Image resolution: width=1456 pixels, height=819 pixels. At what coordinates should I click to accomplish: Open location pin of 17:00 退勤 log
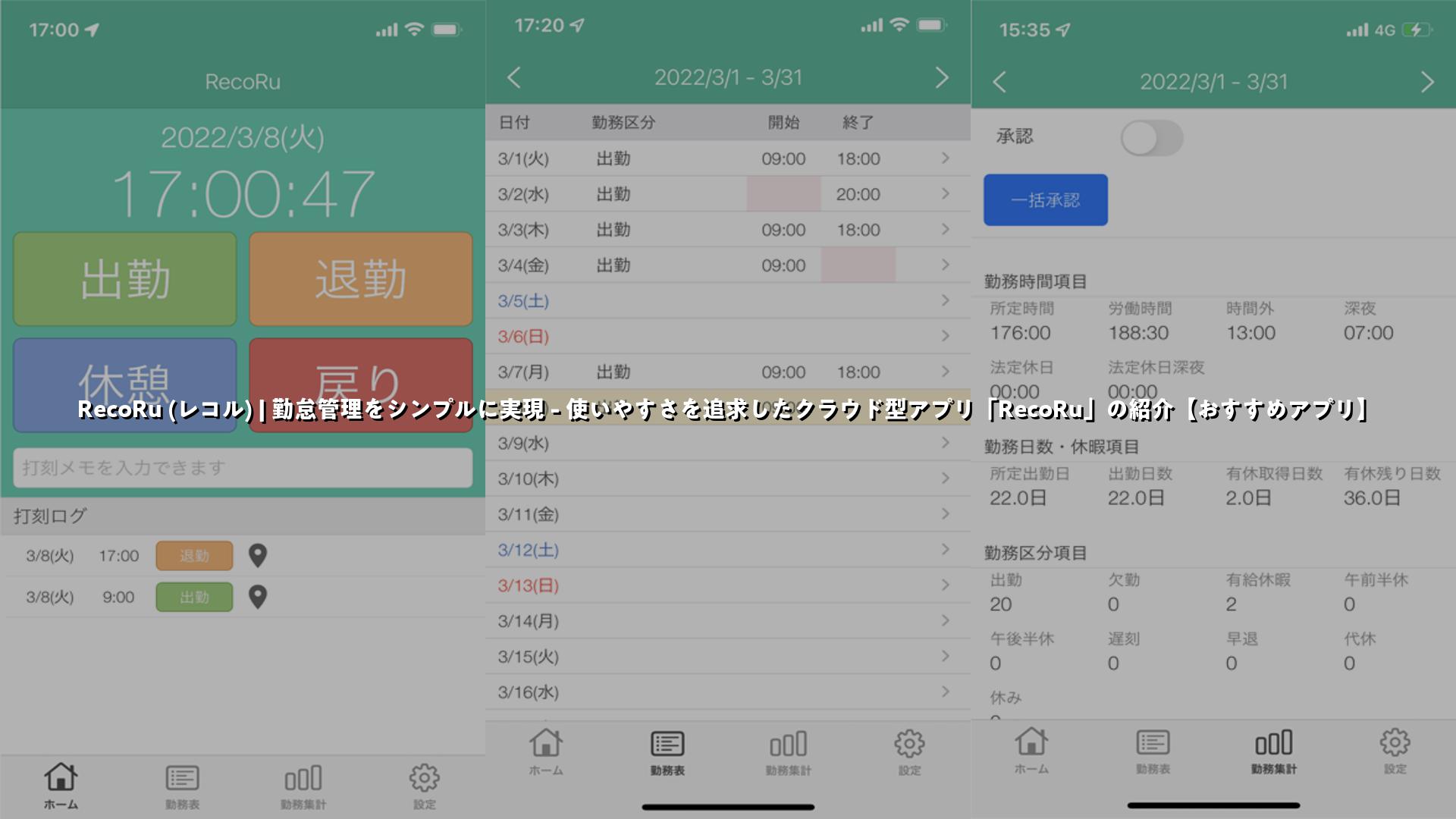(x=258, y=556)
